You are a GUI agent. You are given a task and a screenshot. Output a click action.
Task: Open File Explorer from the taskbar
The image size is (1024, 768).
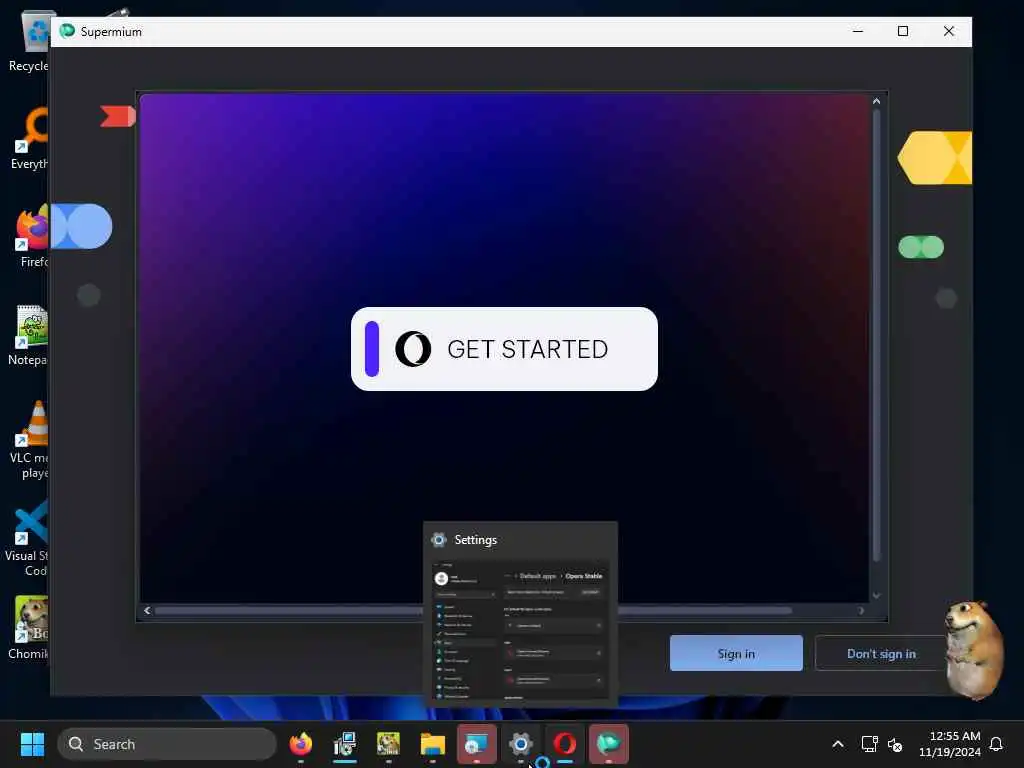(432, 744)
